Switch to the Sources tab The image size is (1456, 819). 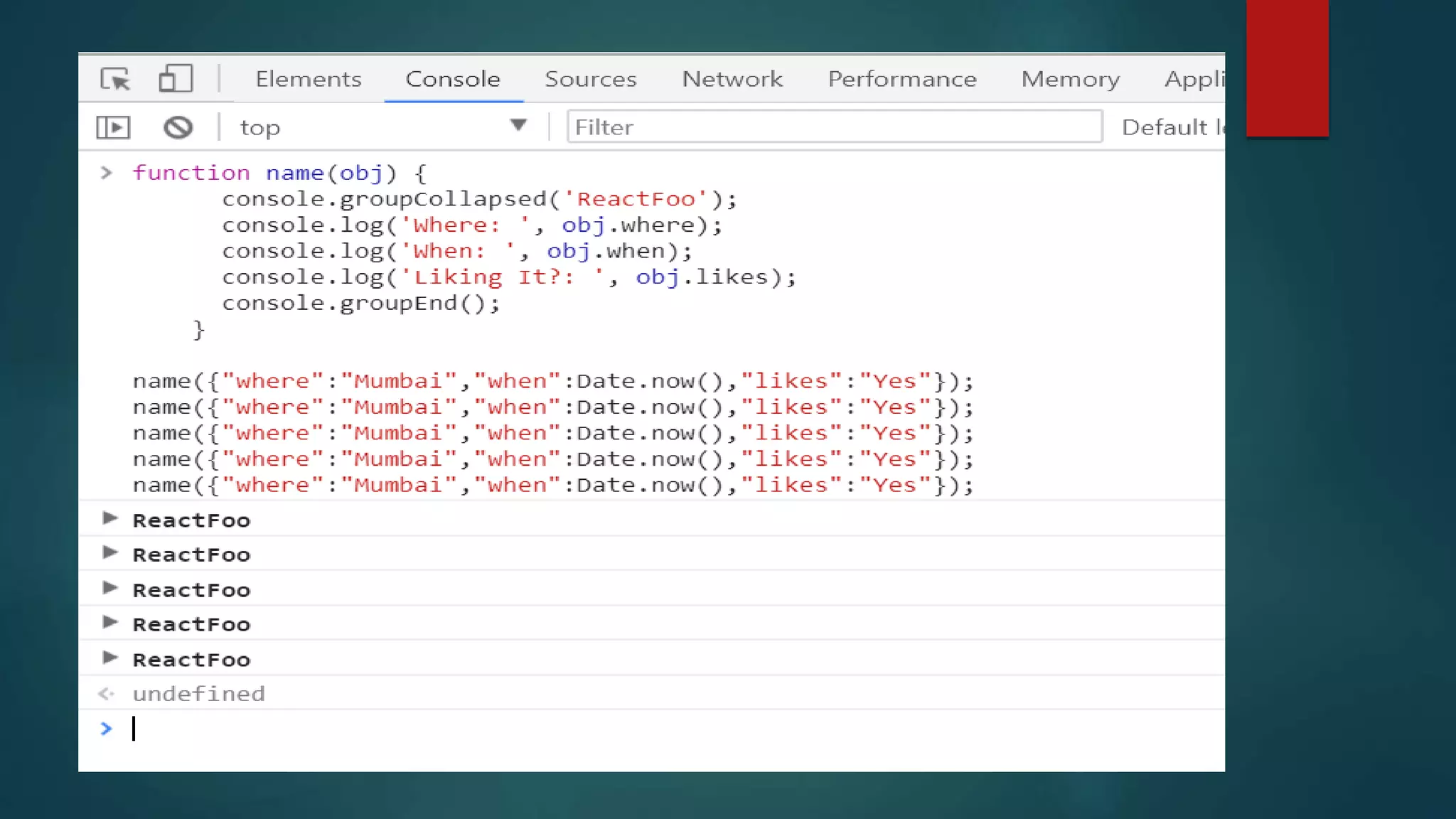[x=590, y=79]
